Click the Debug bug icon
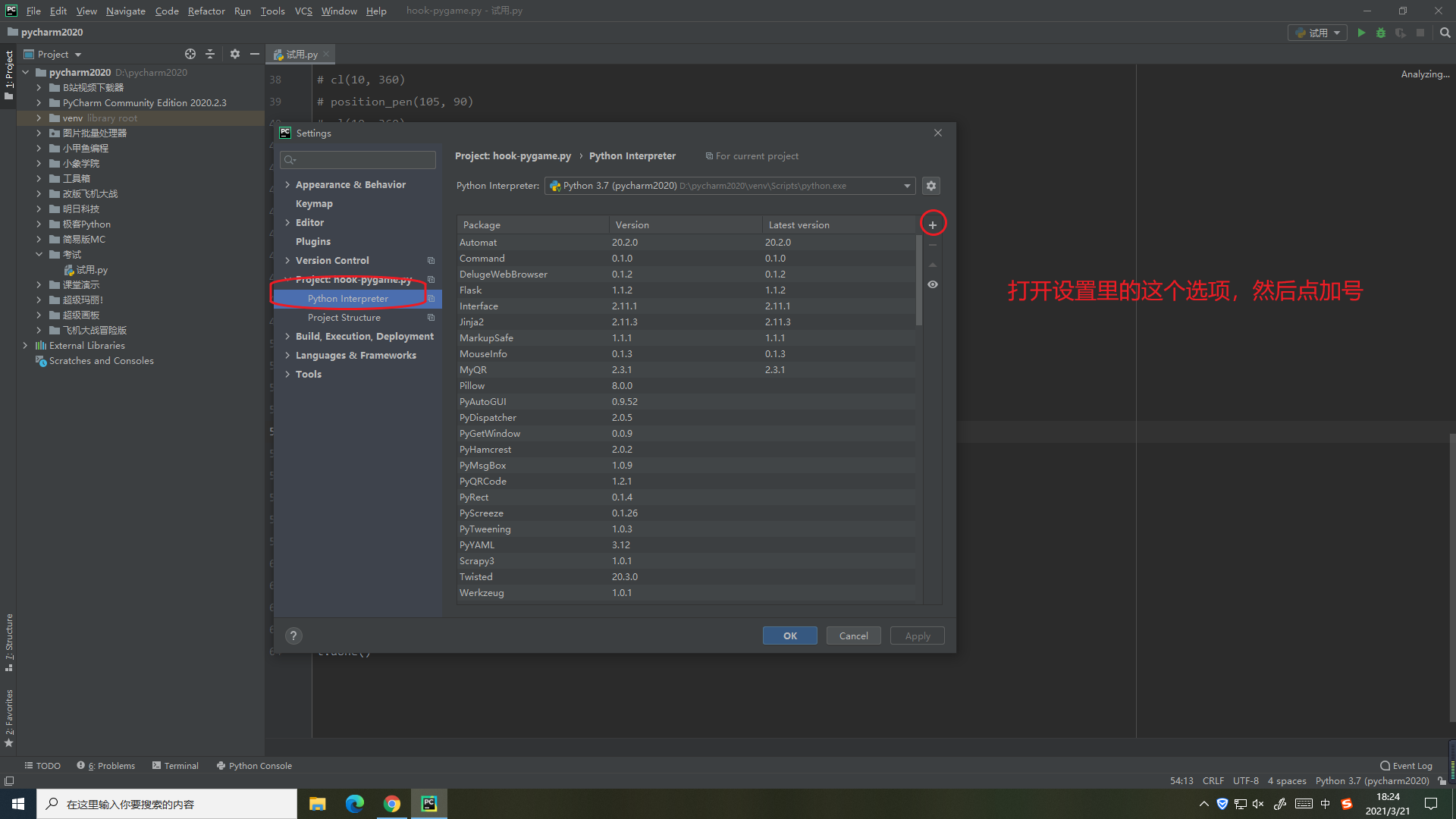Image resolution: width=1456 pixels, height=819 pixels. 1381,33
